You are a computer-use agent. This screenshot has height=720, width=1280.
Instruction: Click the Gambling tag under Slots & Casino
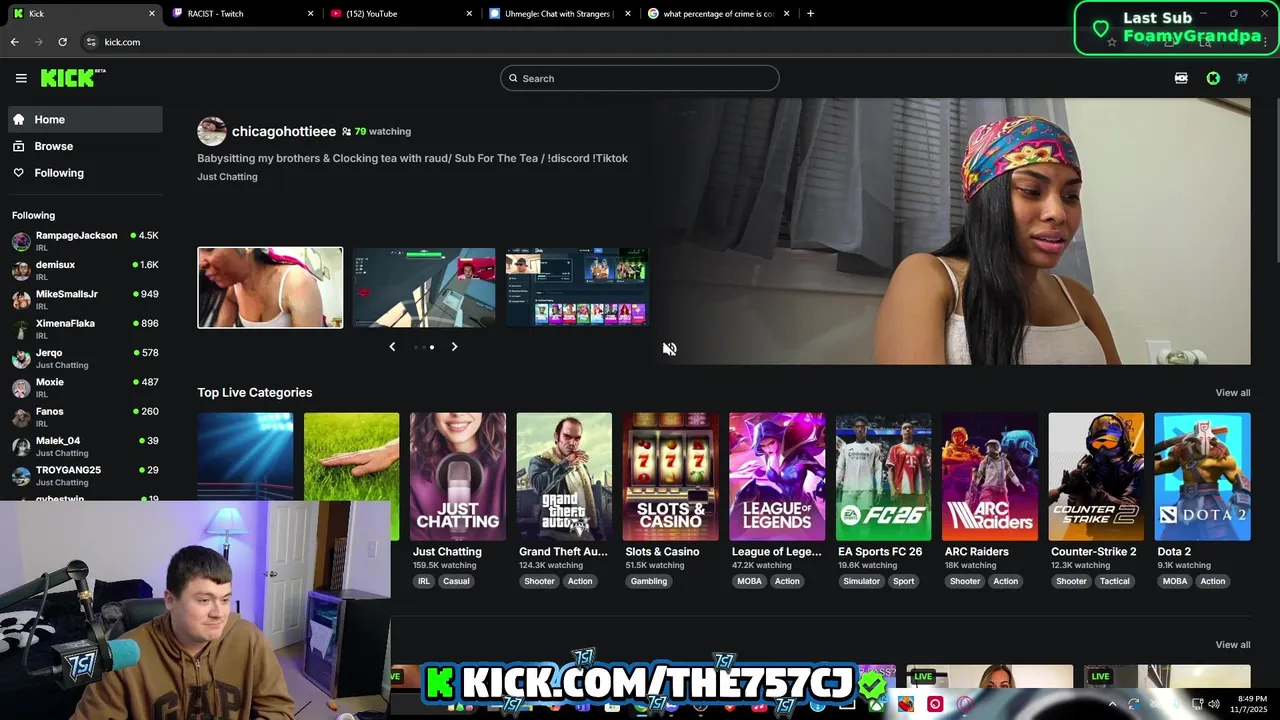coord(649,581)
